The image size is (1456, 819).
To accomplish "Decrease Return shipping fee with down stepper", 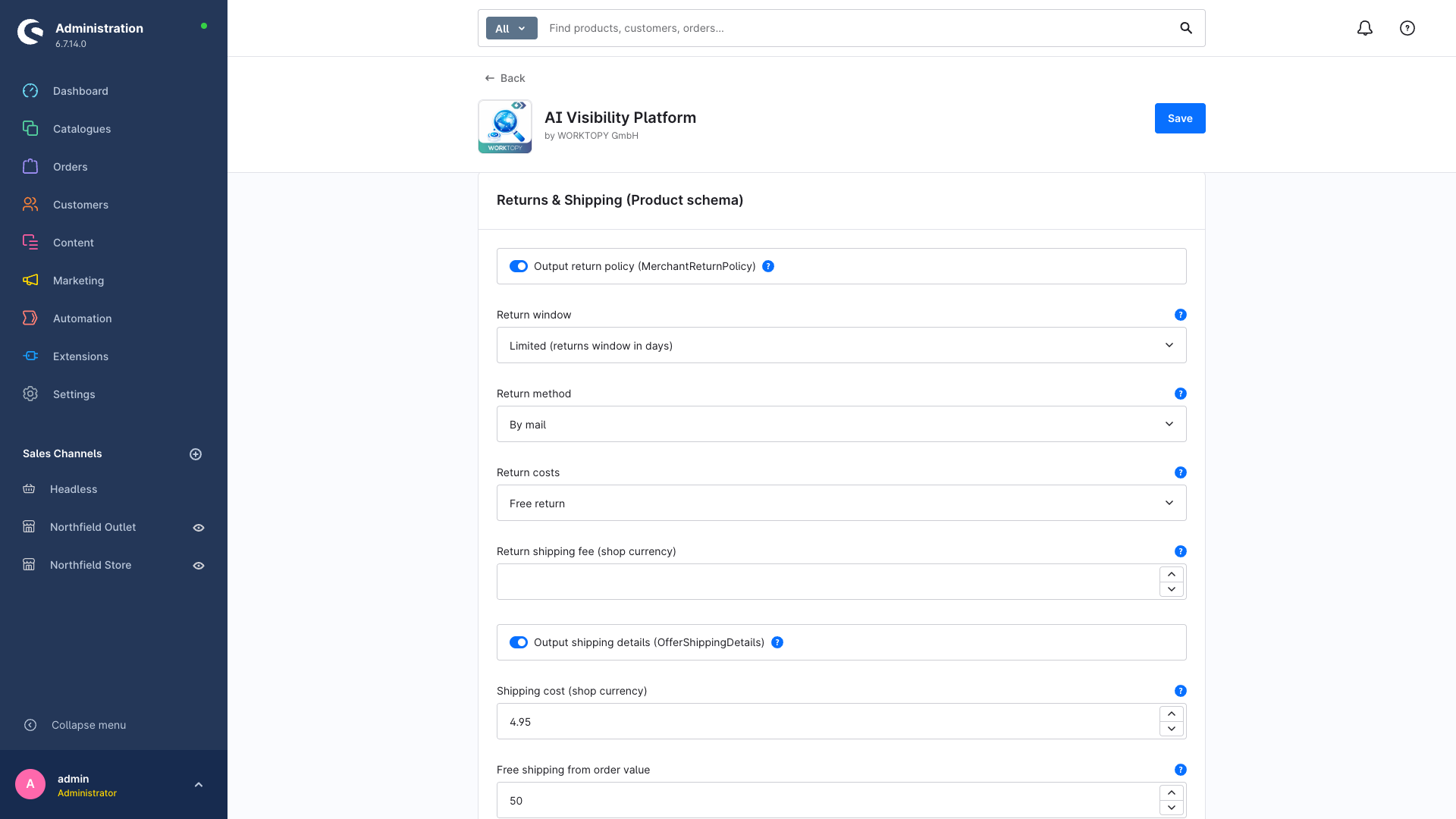I will [1172, 589].
